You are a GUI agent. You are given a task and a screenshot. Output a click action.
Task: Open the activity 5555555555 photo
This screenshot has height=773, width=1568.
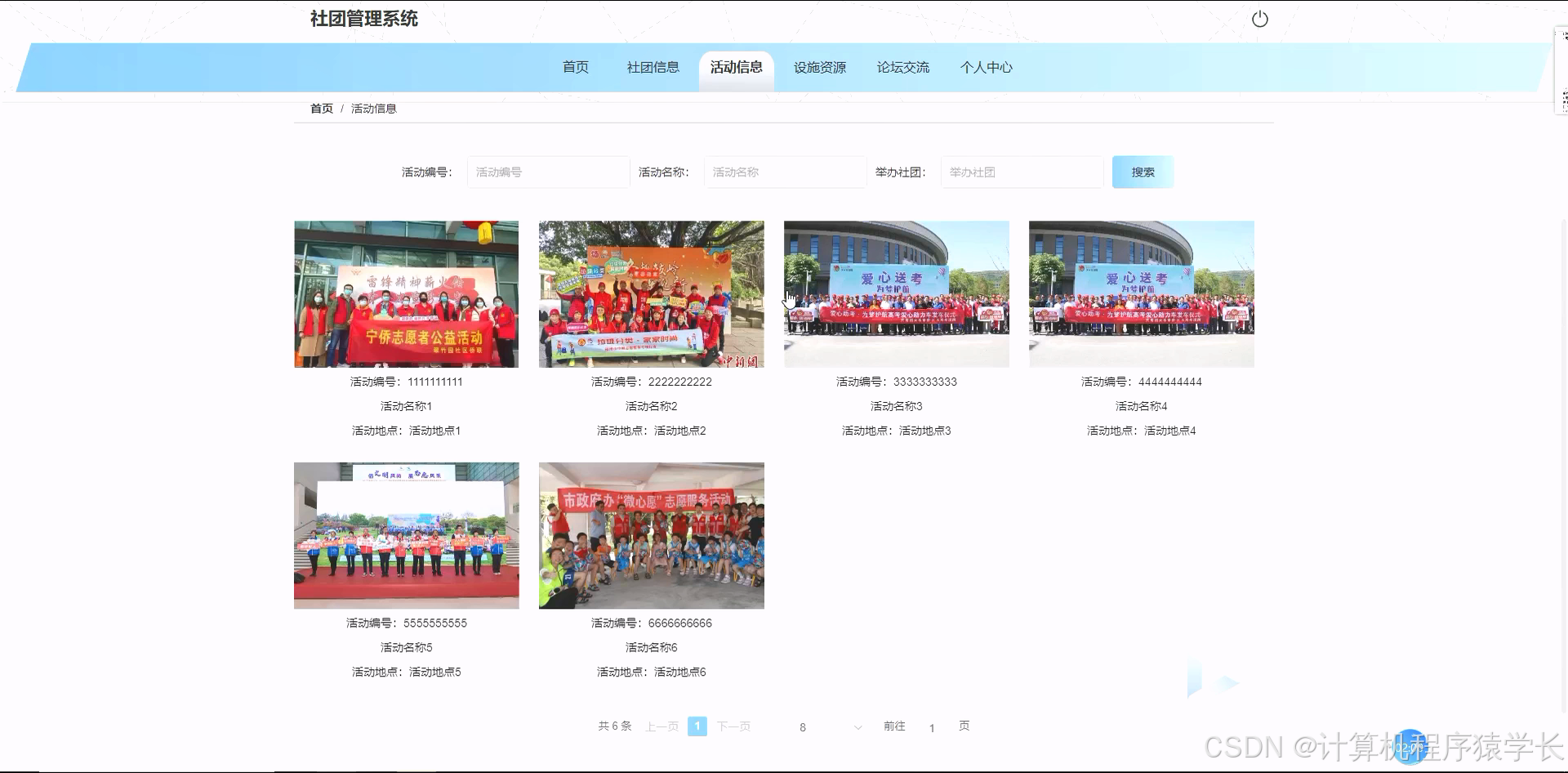(407, 535)
